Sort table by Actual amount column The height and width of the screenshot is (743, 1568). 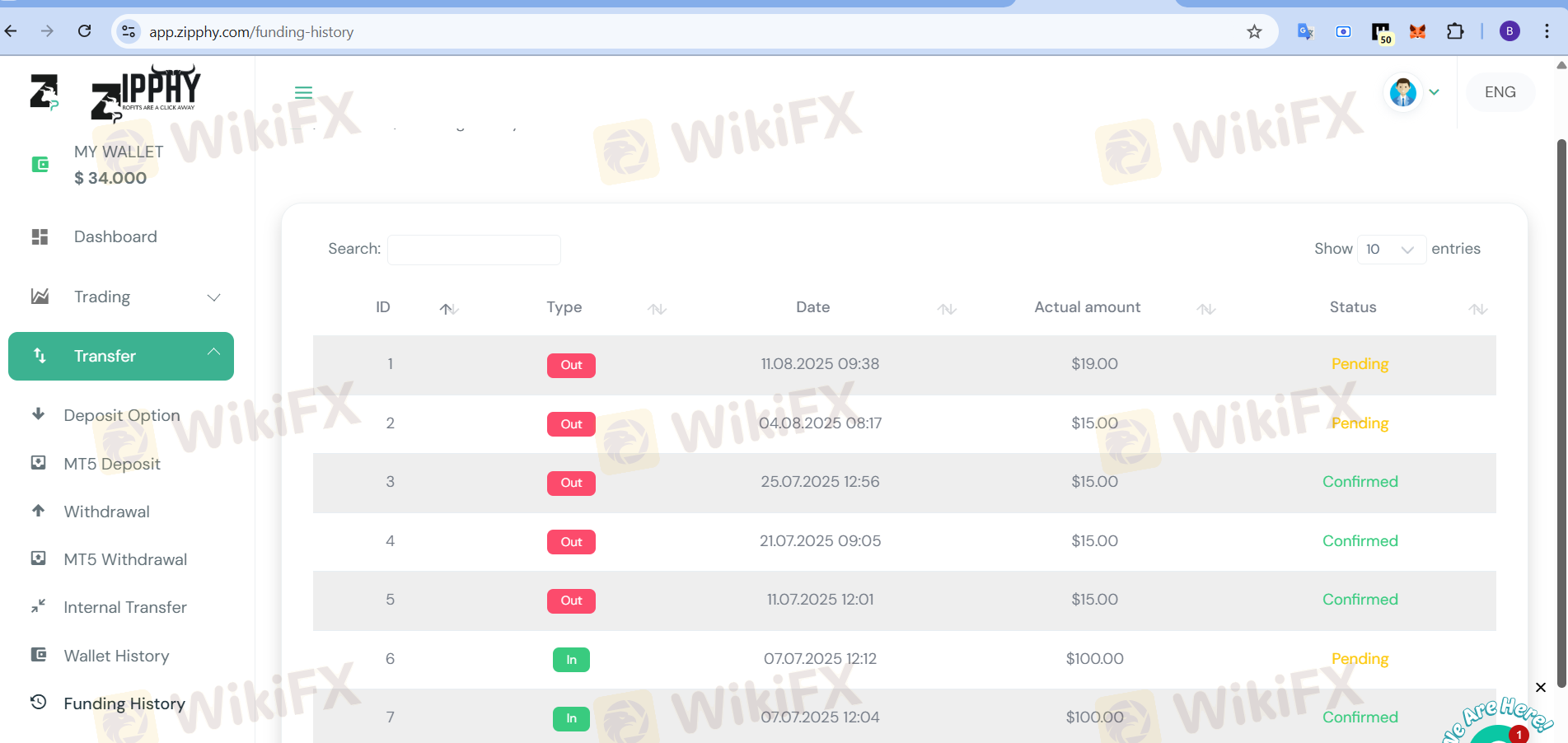tap(1206, 309)
